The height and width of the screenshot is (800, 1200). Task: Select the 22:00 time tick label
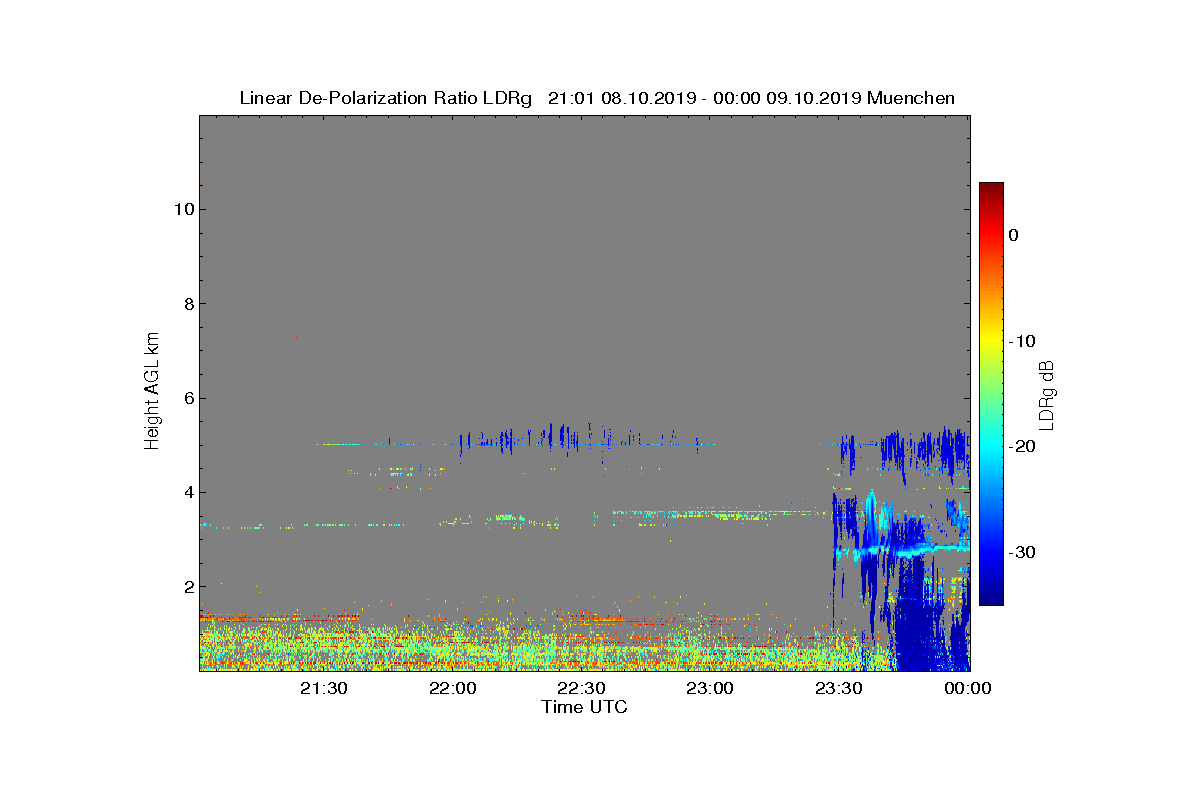(x=453, y=688)
